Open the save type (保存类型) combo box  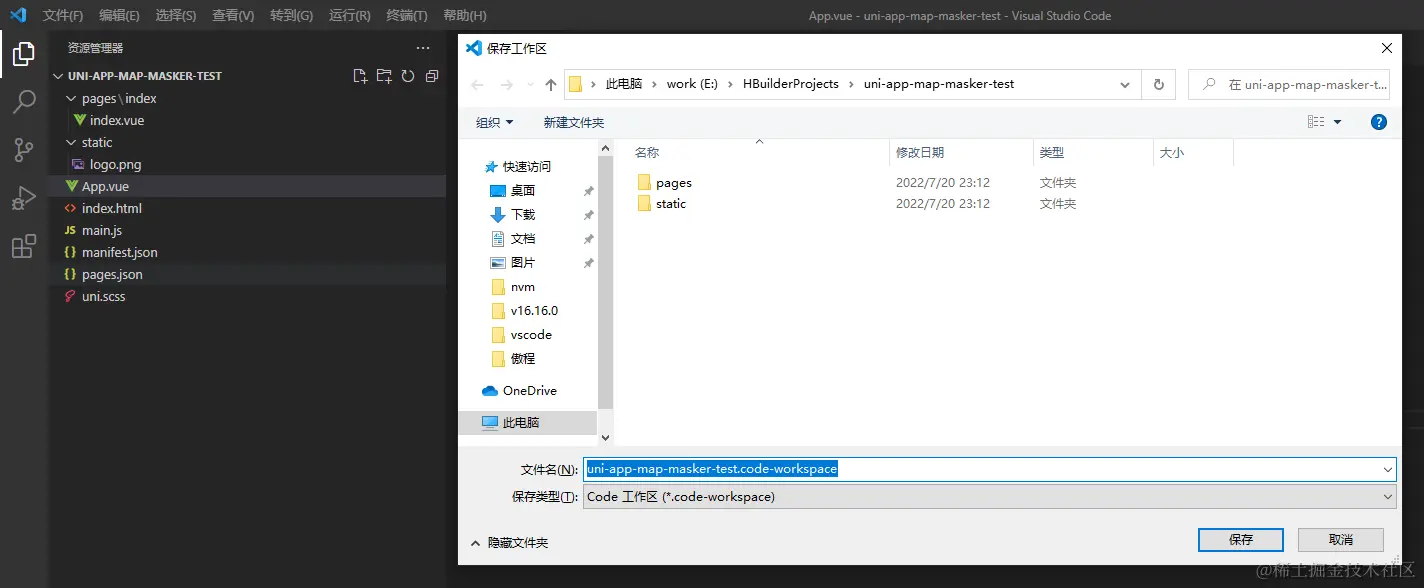990,496
